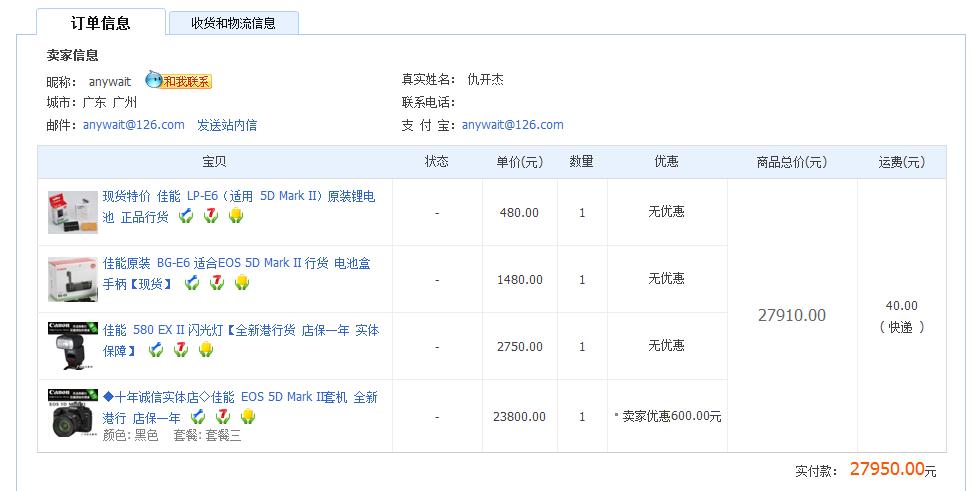Click the 颜色: 黑色 attribute text
This screenshot has height=491, width=972.
click(130, 435)
